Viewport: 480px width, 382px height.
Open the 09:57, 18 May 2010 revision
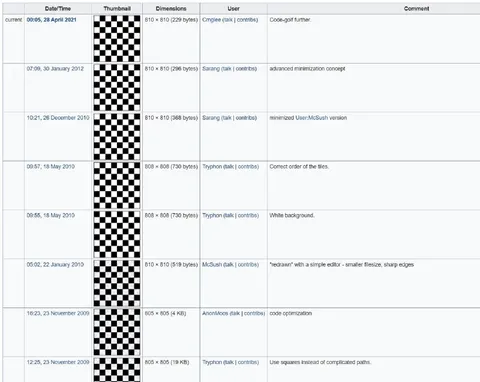(x=51, y=167)
